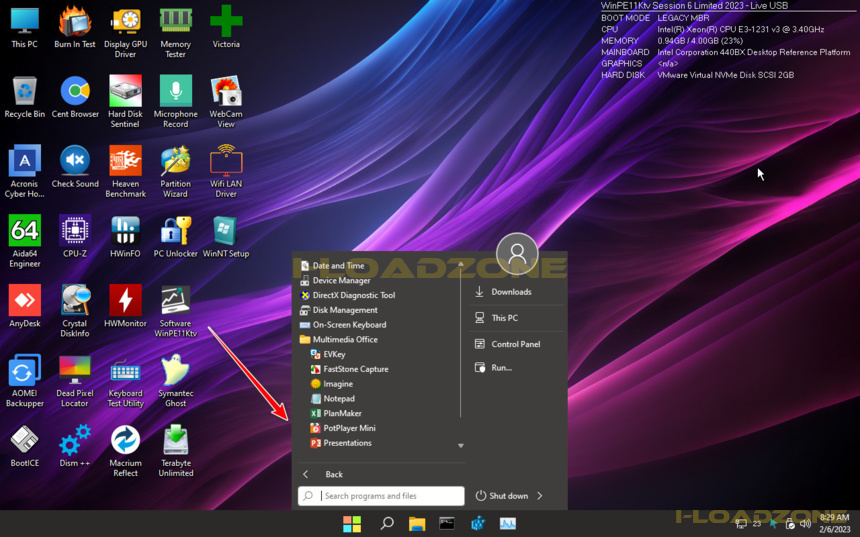Select Hard Disk Sentinel icon
This screenshot has height=537, width=860.
[x=125, y=102]
